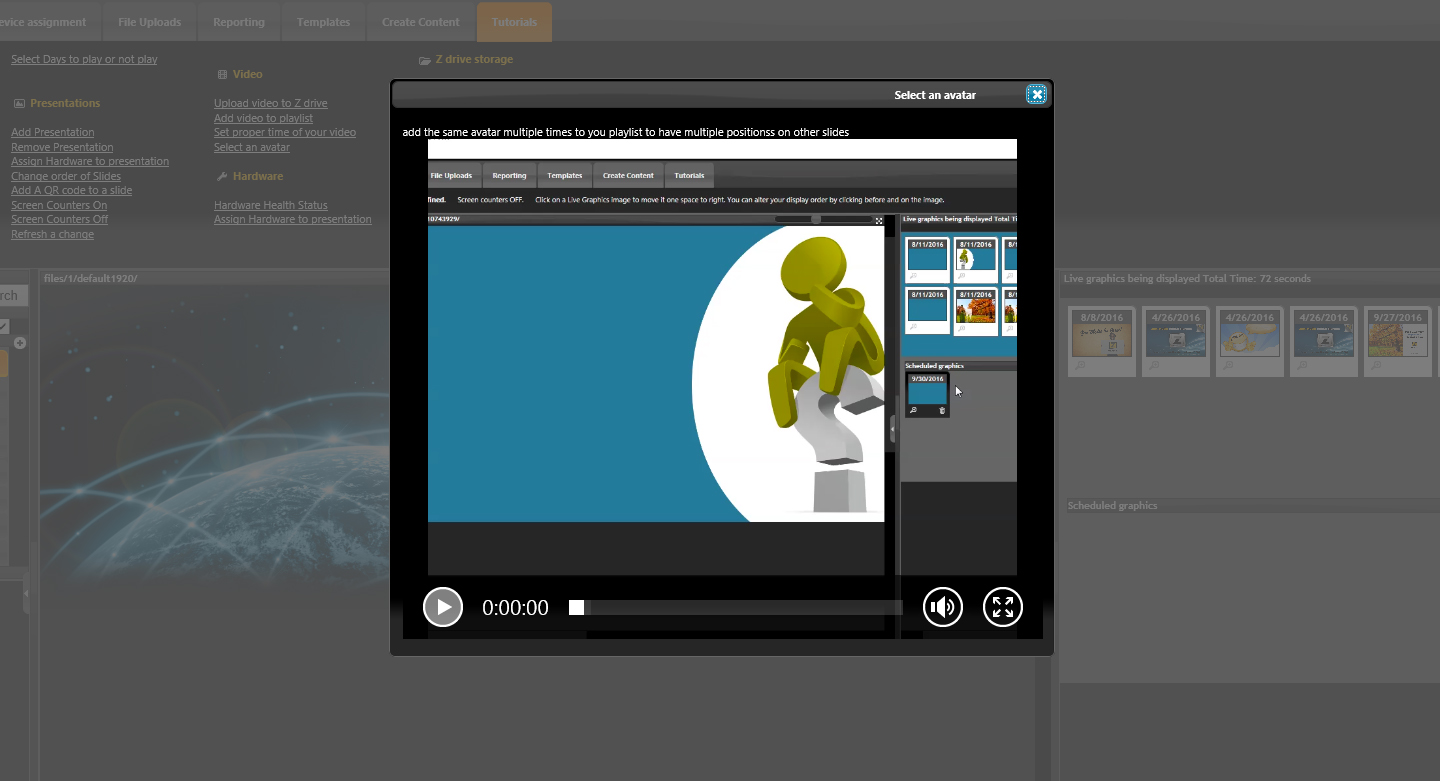Click the Z drive storage folder icon
The image size is (1440, 781).
(425, 60)
